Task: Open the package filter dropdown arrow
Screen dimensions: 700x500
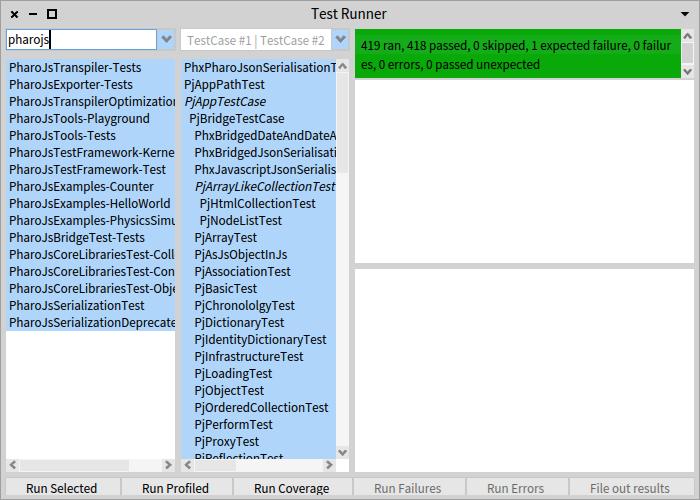Action: [166, 40]
